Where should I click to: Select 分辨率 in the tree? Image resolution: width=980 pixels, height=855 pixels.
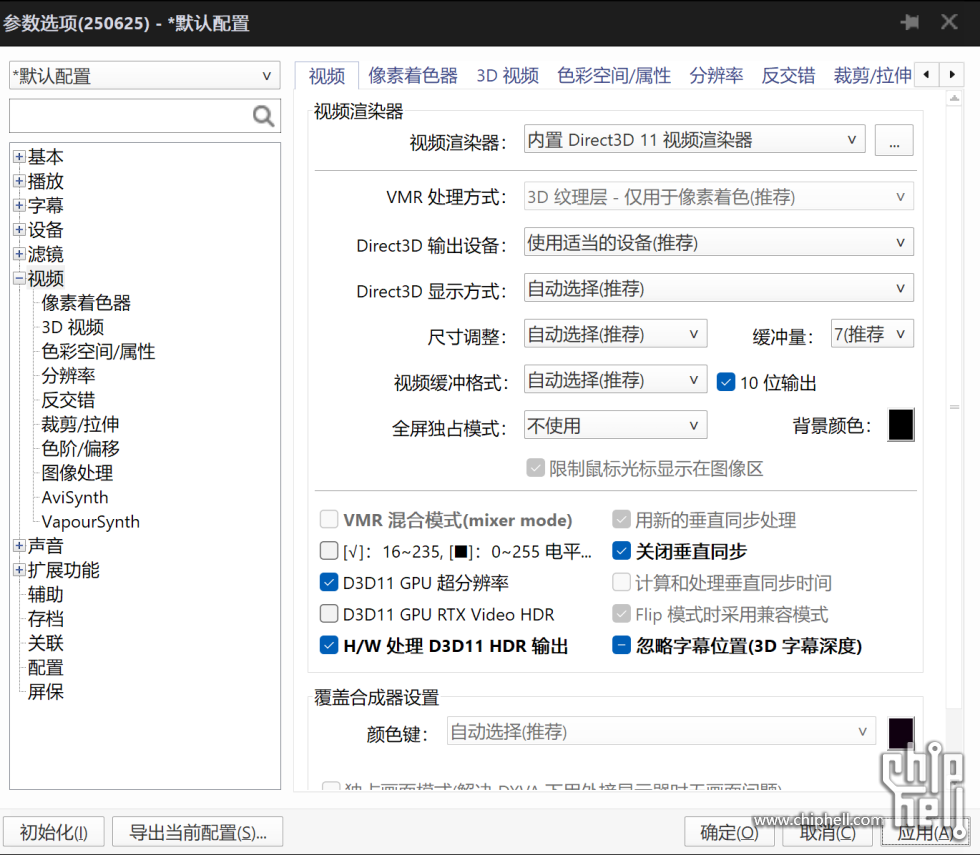point(68,376)
